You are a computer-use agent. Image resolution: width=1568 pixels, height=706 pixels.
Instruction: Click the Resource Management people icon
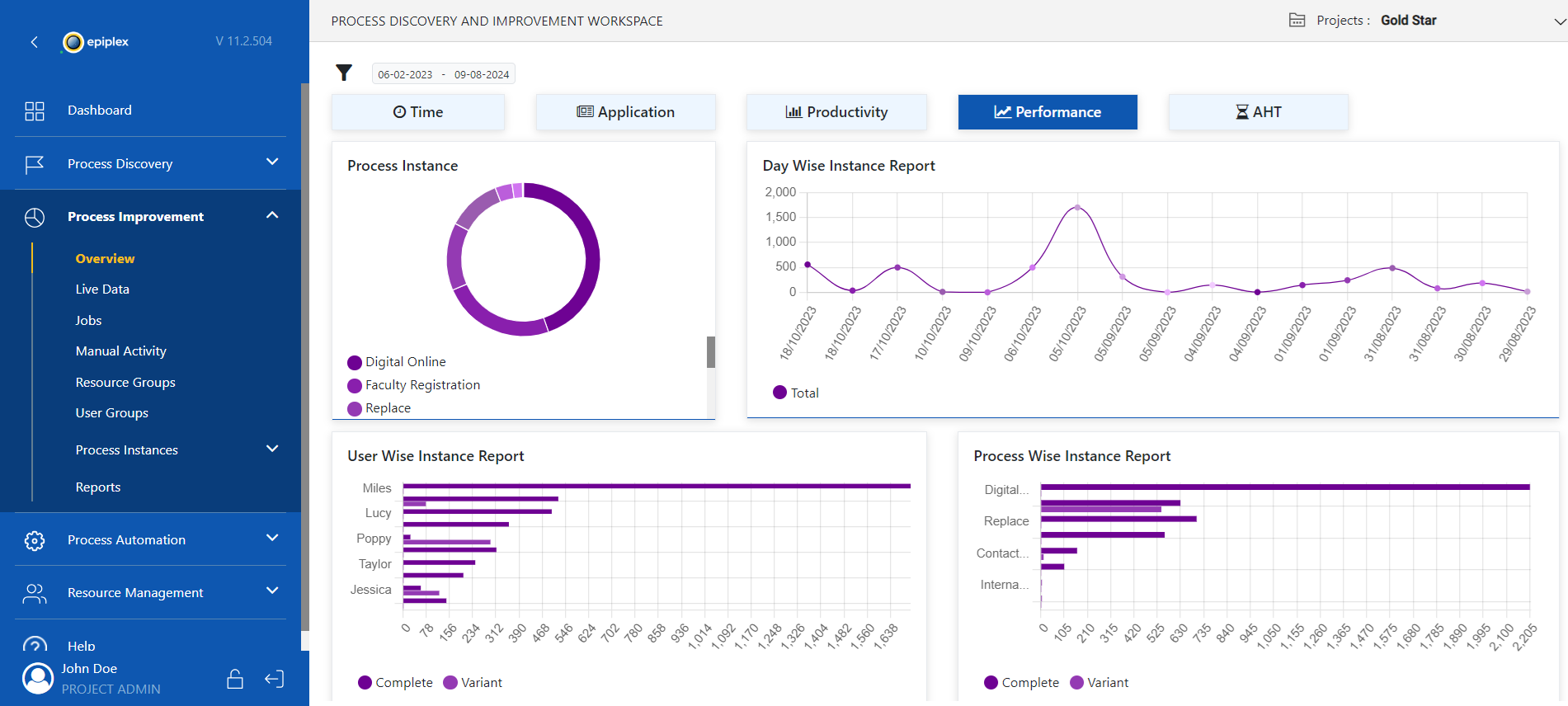point(35,593)
